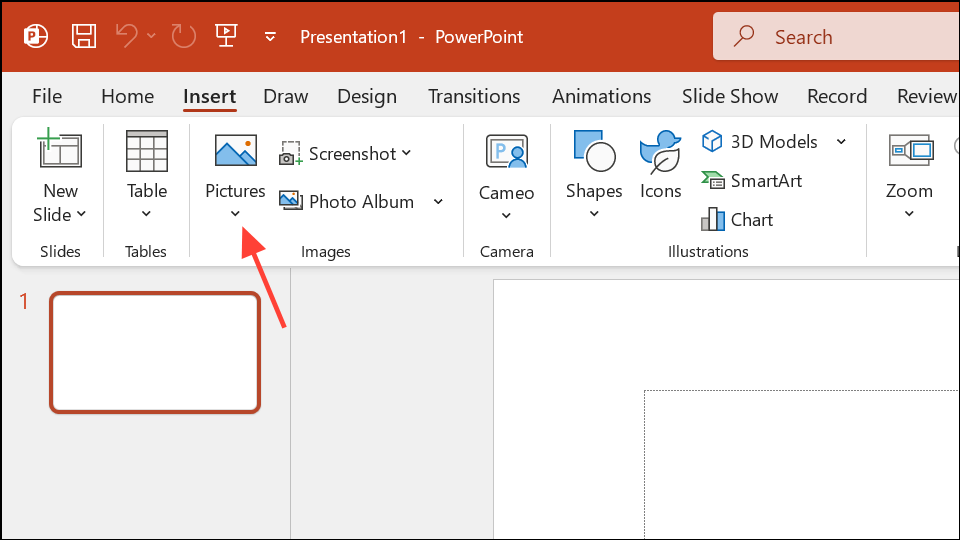
Task: Insert Icons from Illustrations group
Action: (661, 165)
